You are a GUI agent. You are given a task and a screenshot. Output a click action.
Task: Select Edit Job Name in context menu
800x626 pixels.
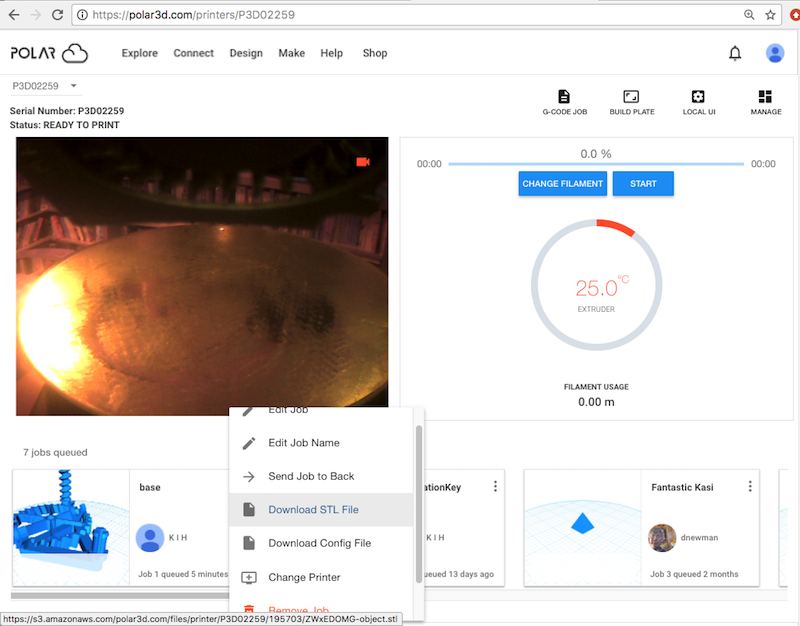click(x=321, y=443)
